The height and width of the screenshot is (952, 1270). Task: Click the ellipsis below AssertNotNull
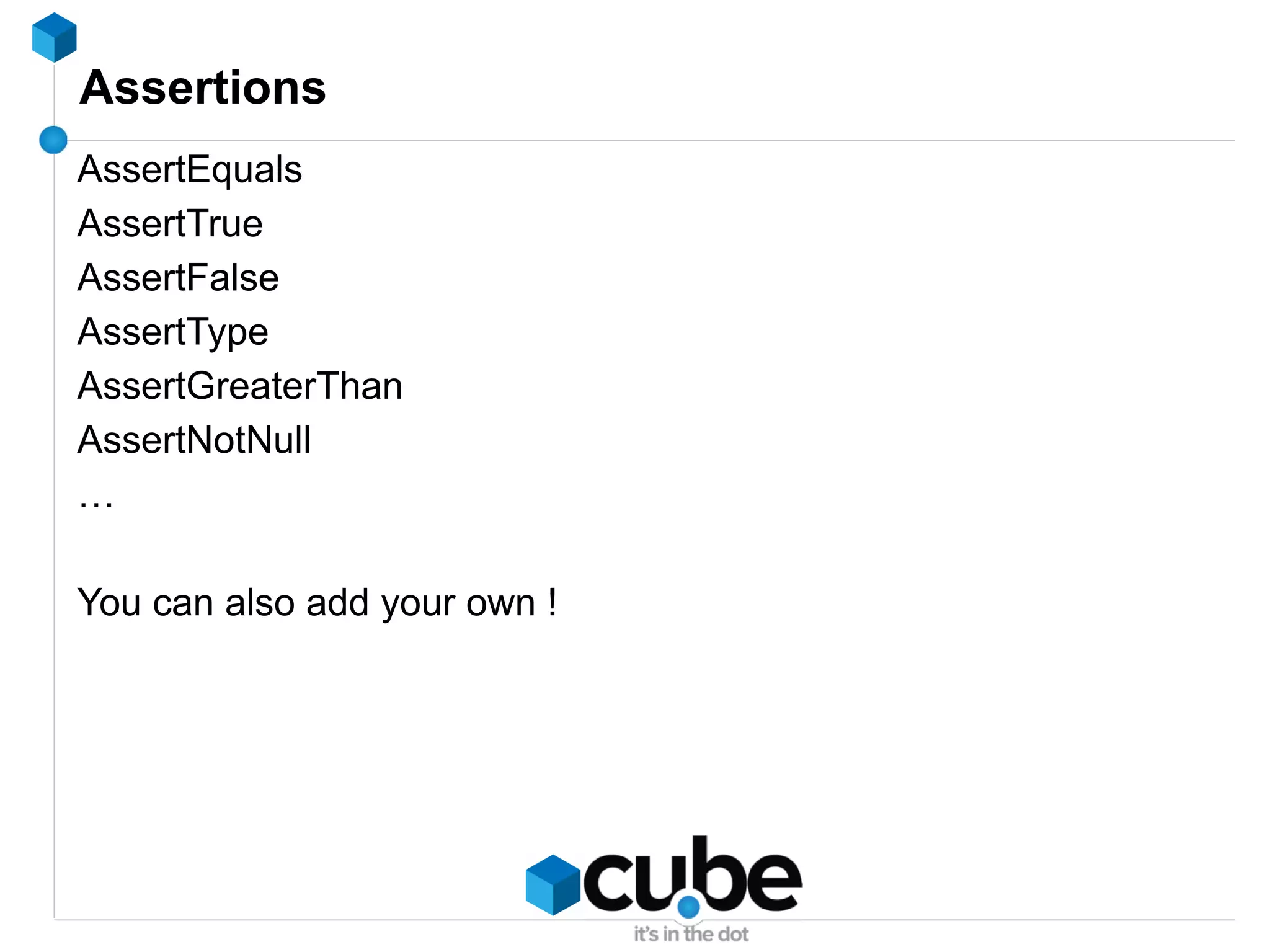96,504
